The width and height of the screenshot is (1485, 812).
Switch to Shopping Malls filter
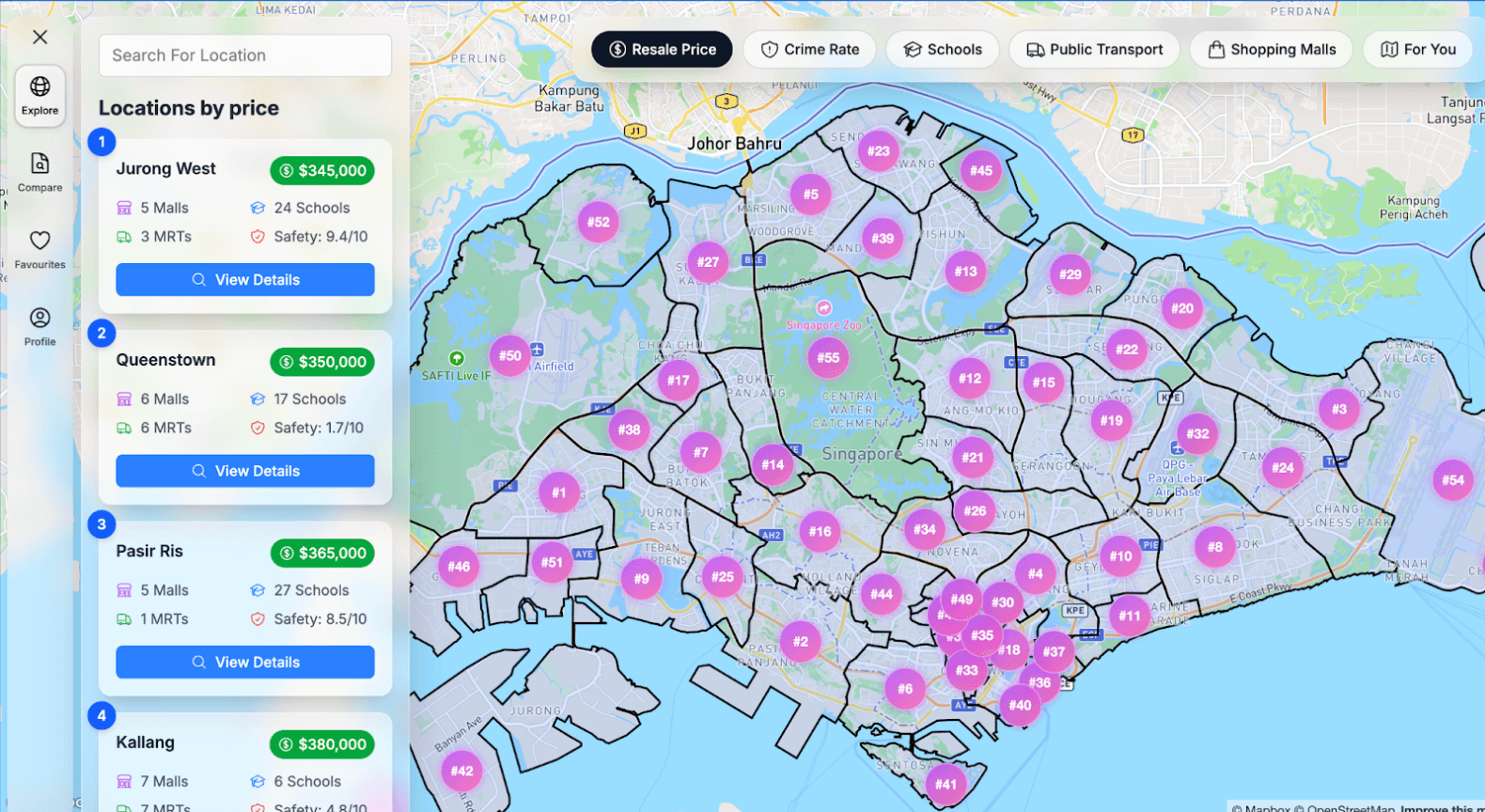point(1271,50)
